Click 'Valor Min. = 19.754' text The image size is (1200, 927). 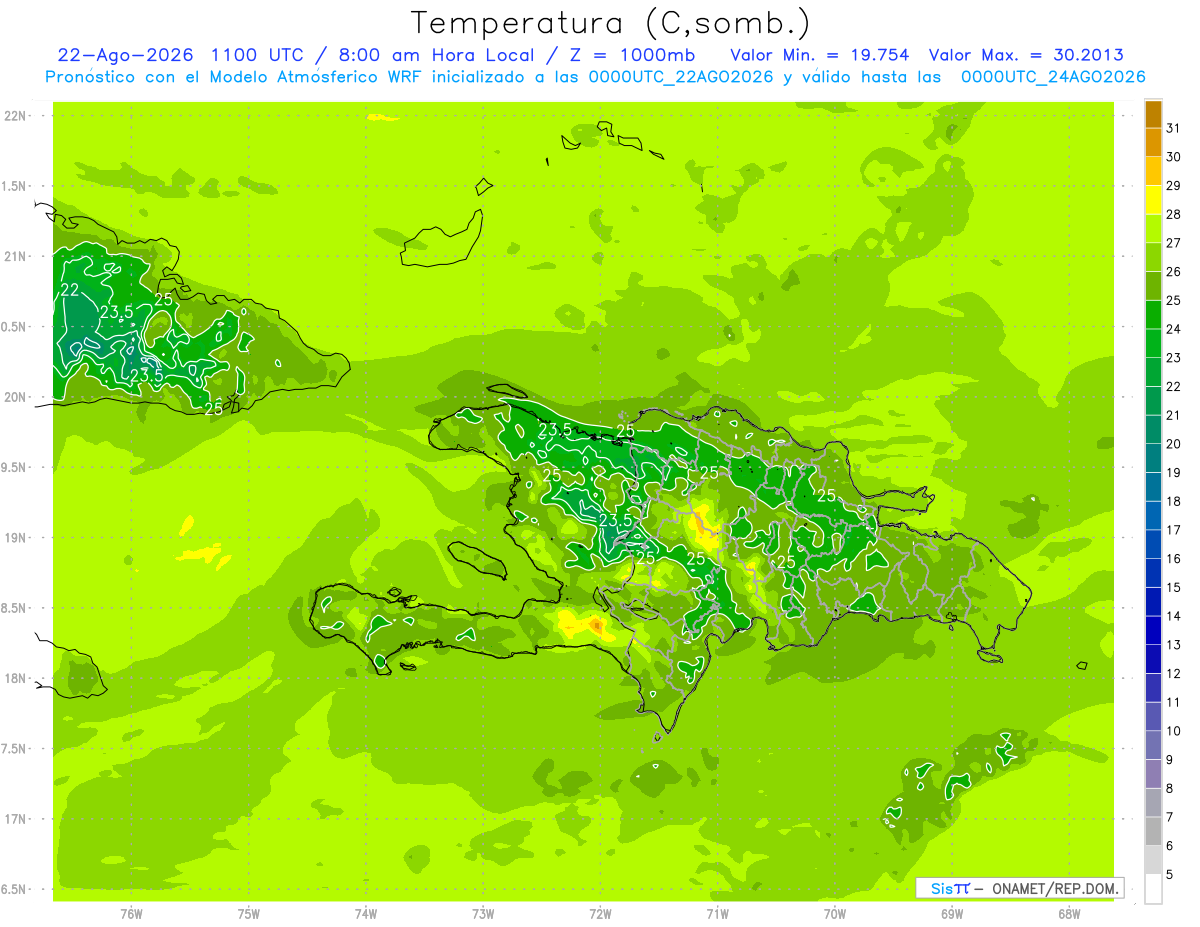pyautogui.click(x=820, y=55)
